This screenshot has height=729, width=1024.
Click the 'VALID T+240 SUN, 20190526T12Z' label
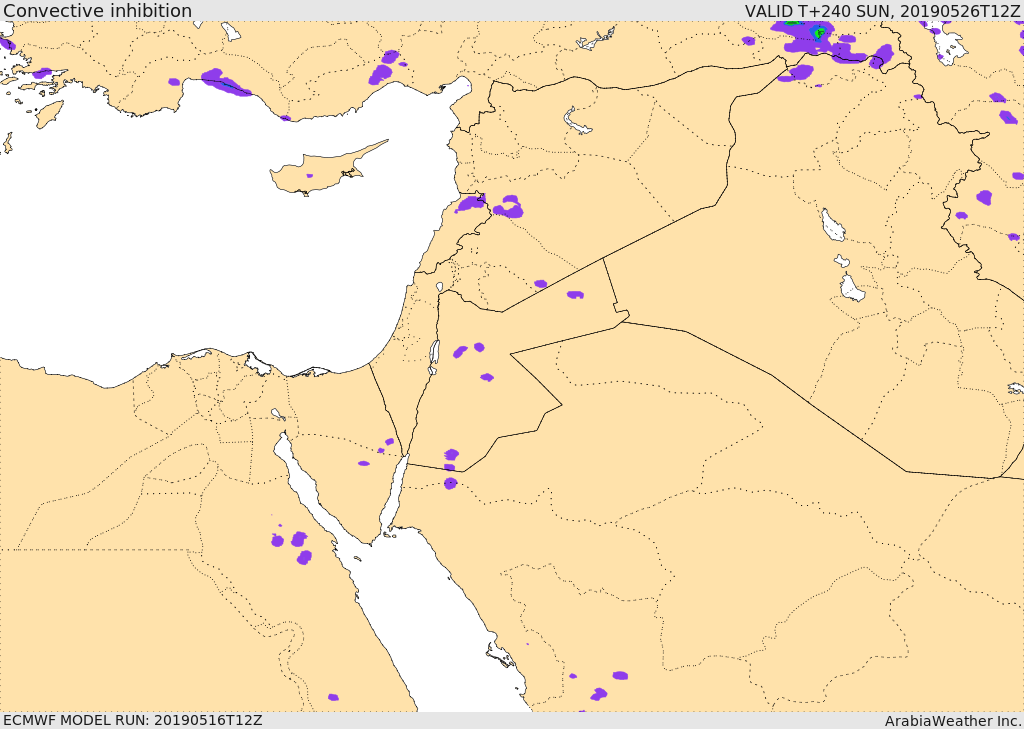882,10
